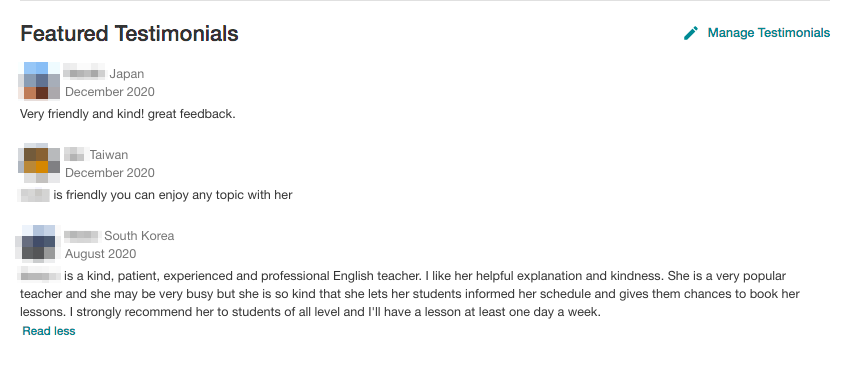Click the Taiwan country label

click(x=109, y=155)
